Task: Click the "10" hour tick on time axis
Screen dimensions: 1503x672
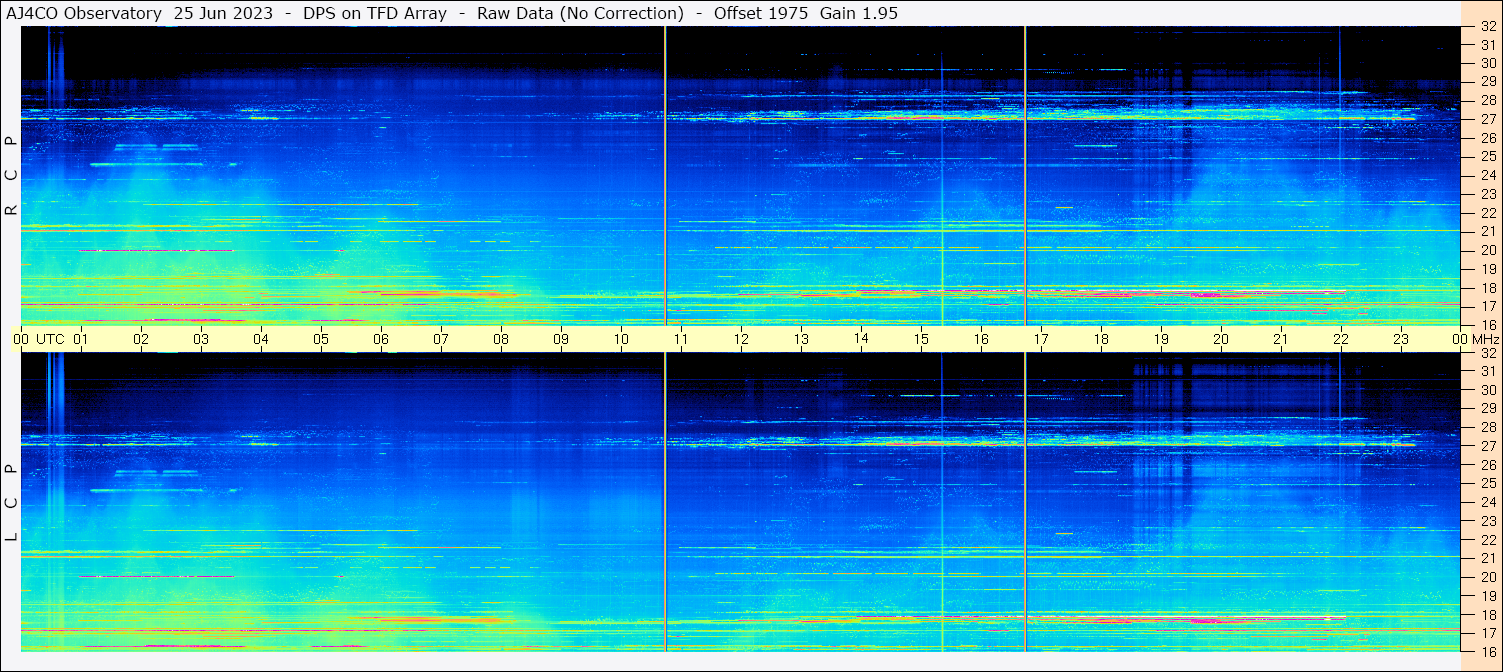Action: pyautogui.click(x=621, y=339)
